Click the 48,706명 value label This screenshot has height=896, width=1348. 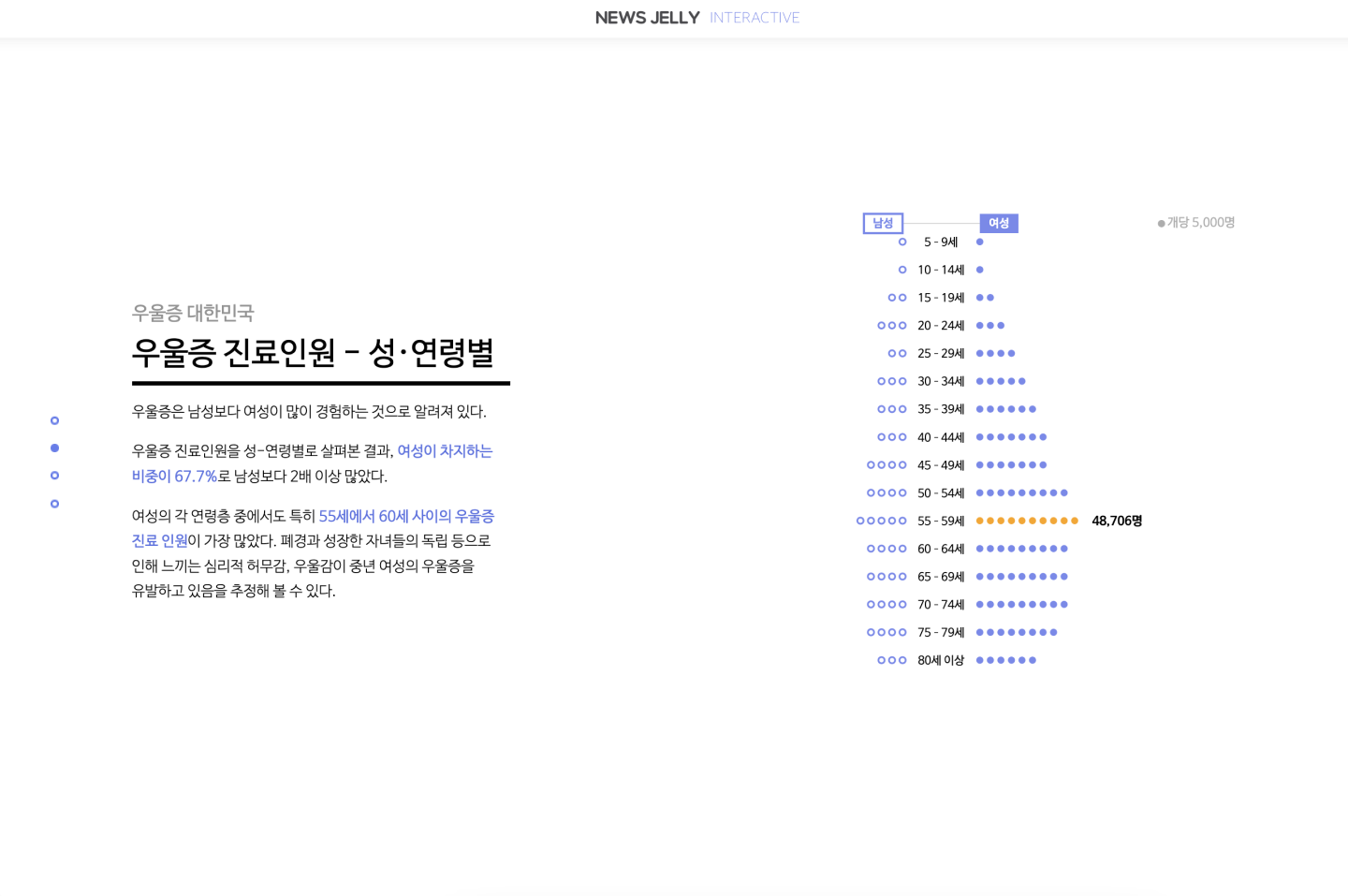point(1117,521)
